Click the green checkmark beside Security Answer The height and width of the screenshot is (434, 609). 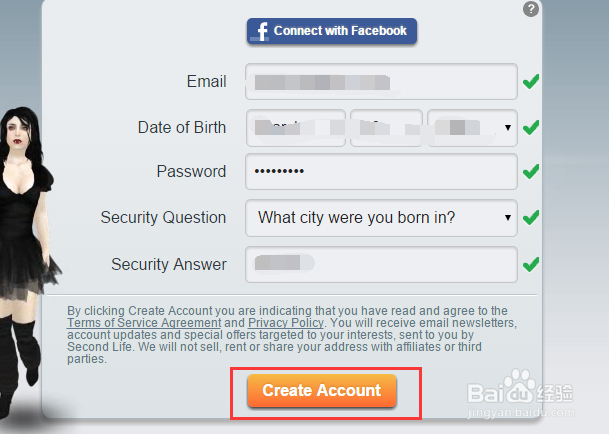tap(531, 265)
